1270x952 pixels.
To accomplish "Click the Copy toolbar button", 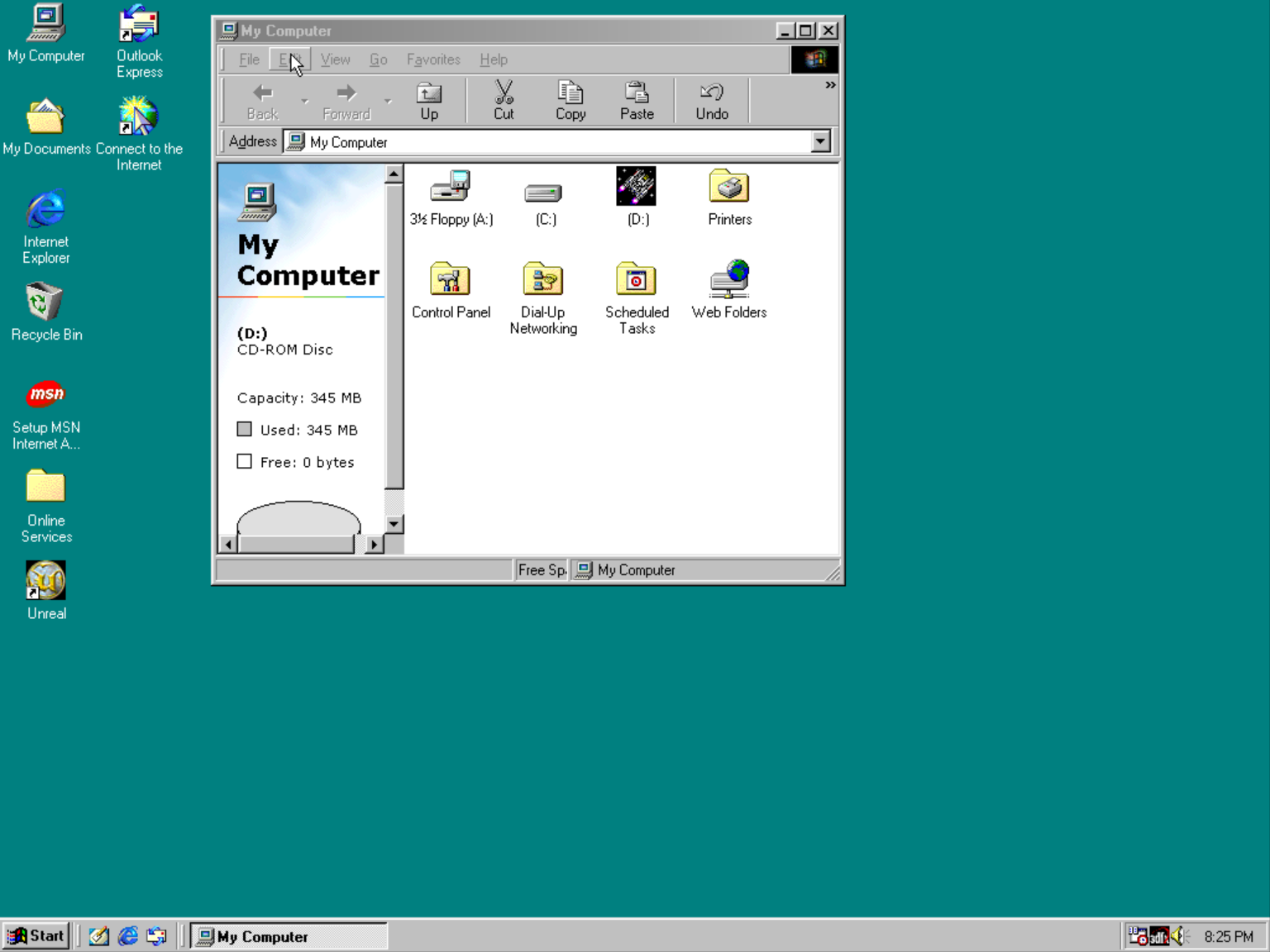I will (571, 101).
